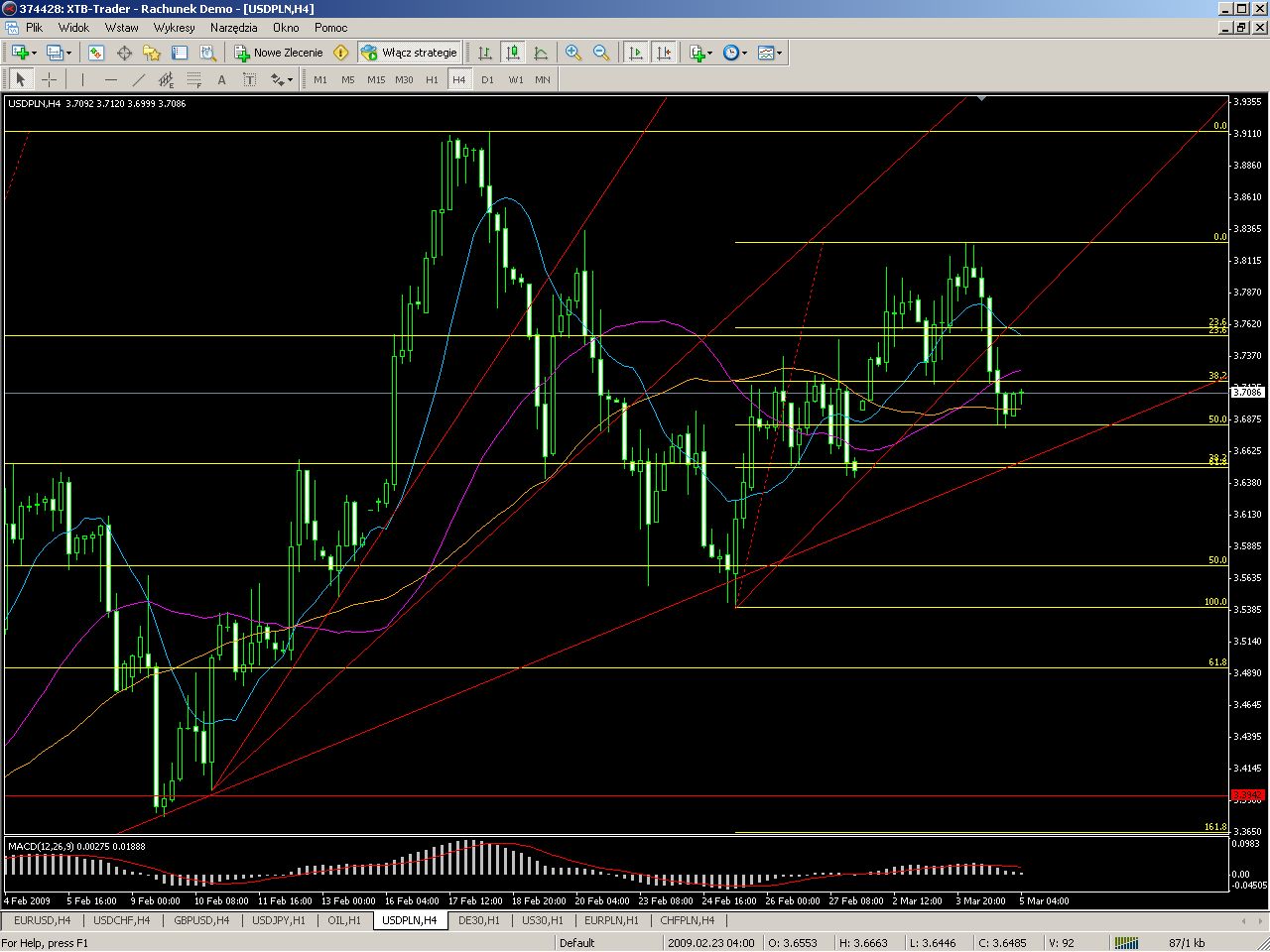Open the Widok menu
The height and width of the screenshot is (952, 1270).
[x=73, y=28]
